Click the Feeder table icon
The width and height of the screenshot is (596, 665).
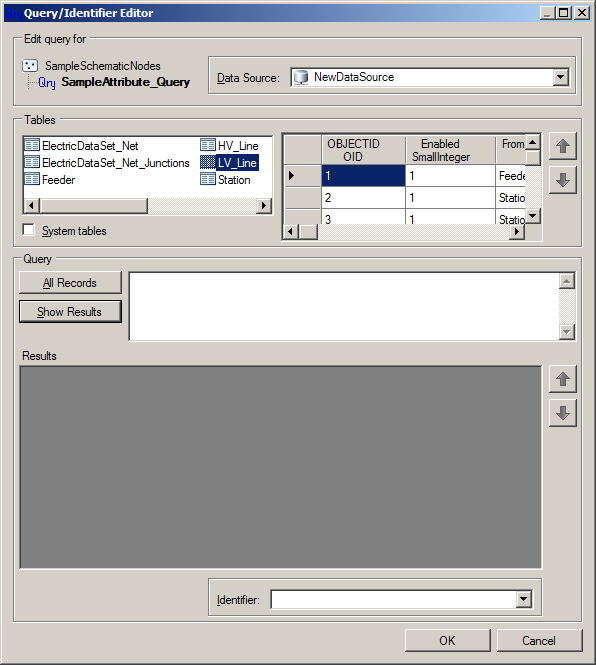click(32, 179)
